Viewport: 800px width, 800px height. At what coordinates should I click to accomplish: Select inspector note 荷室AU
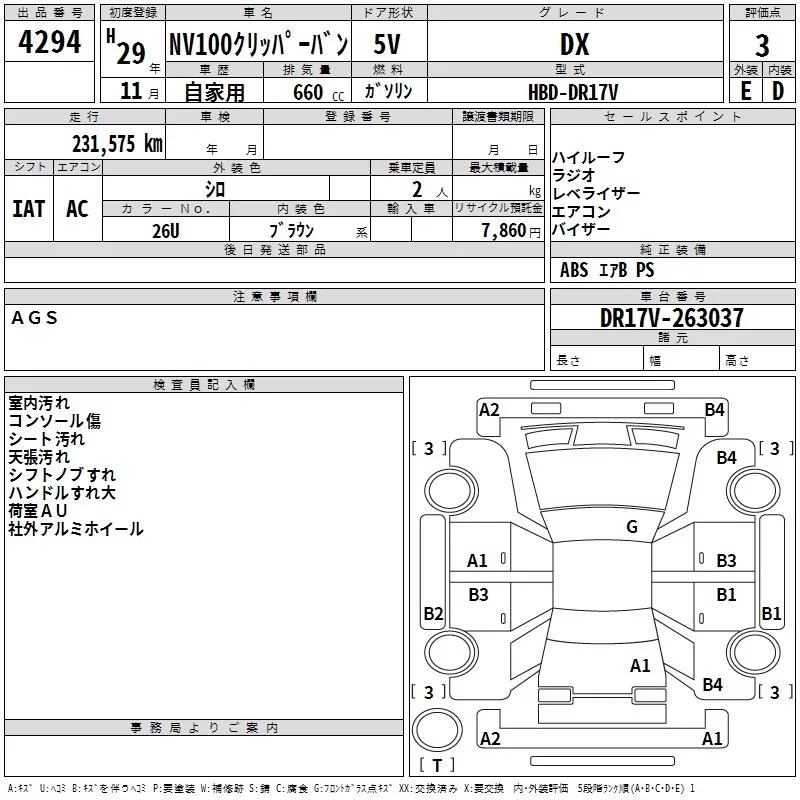tap(38, 510)
